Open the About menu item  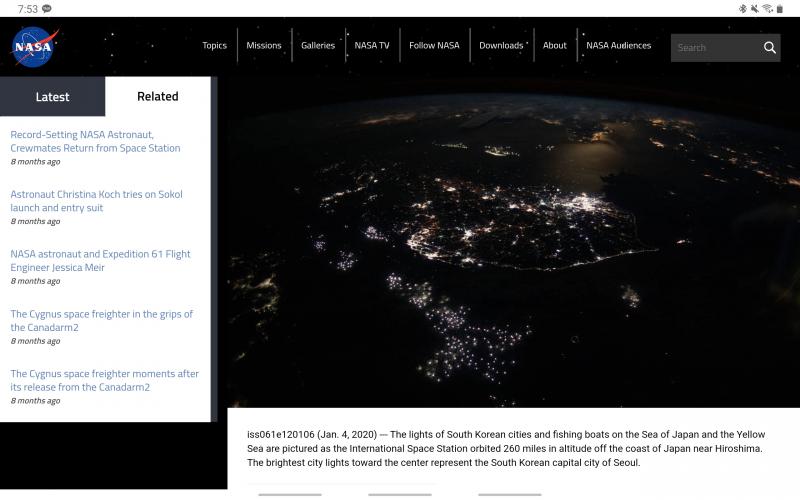point(554,46)
